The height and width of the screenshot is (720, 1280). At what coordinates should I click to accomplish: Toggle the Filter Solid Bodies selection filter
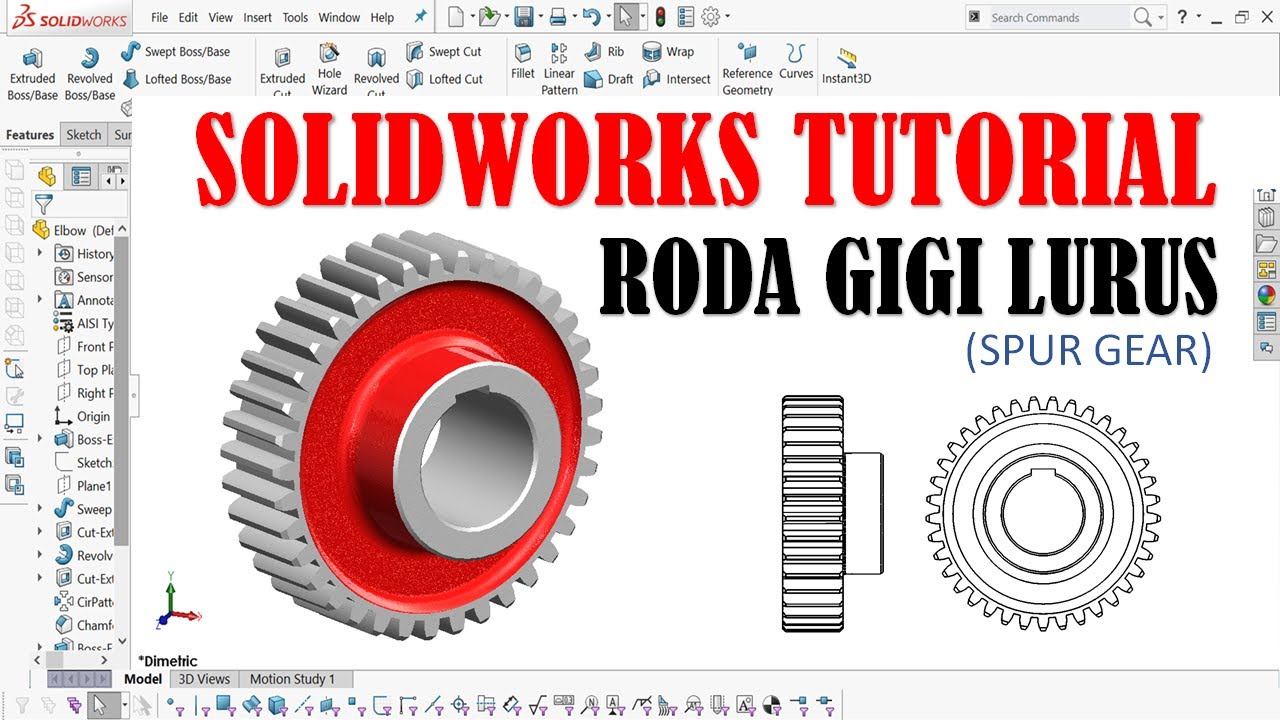(278, 706)
